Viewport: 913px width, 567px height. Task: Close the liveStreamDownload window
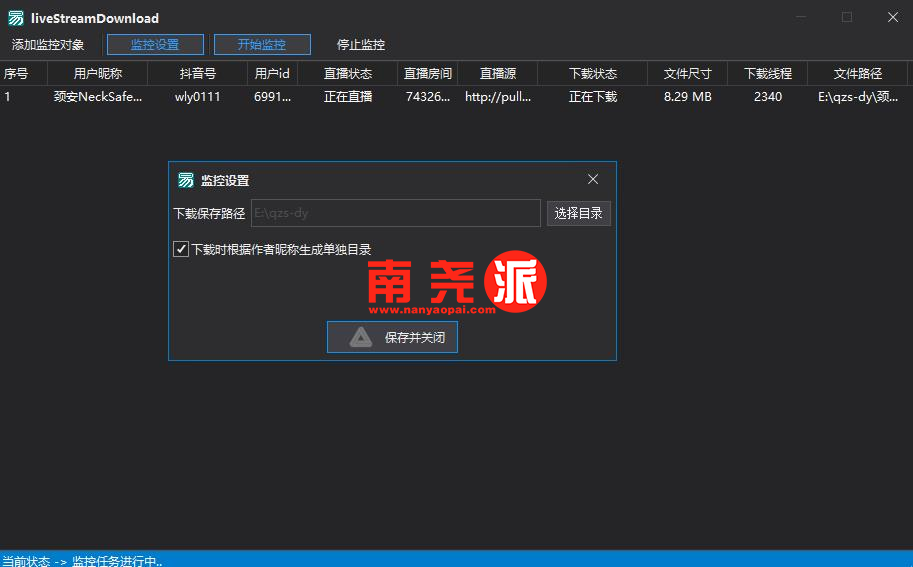coord(893,17)
